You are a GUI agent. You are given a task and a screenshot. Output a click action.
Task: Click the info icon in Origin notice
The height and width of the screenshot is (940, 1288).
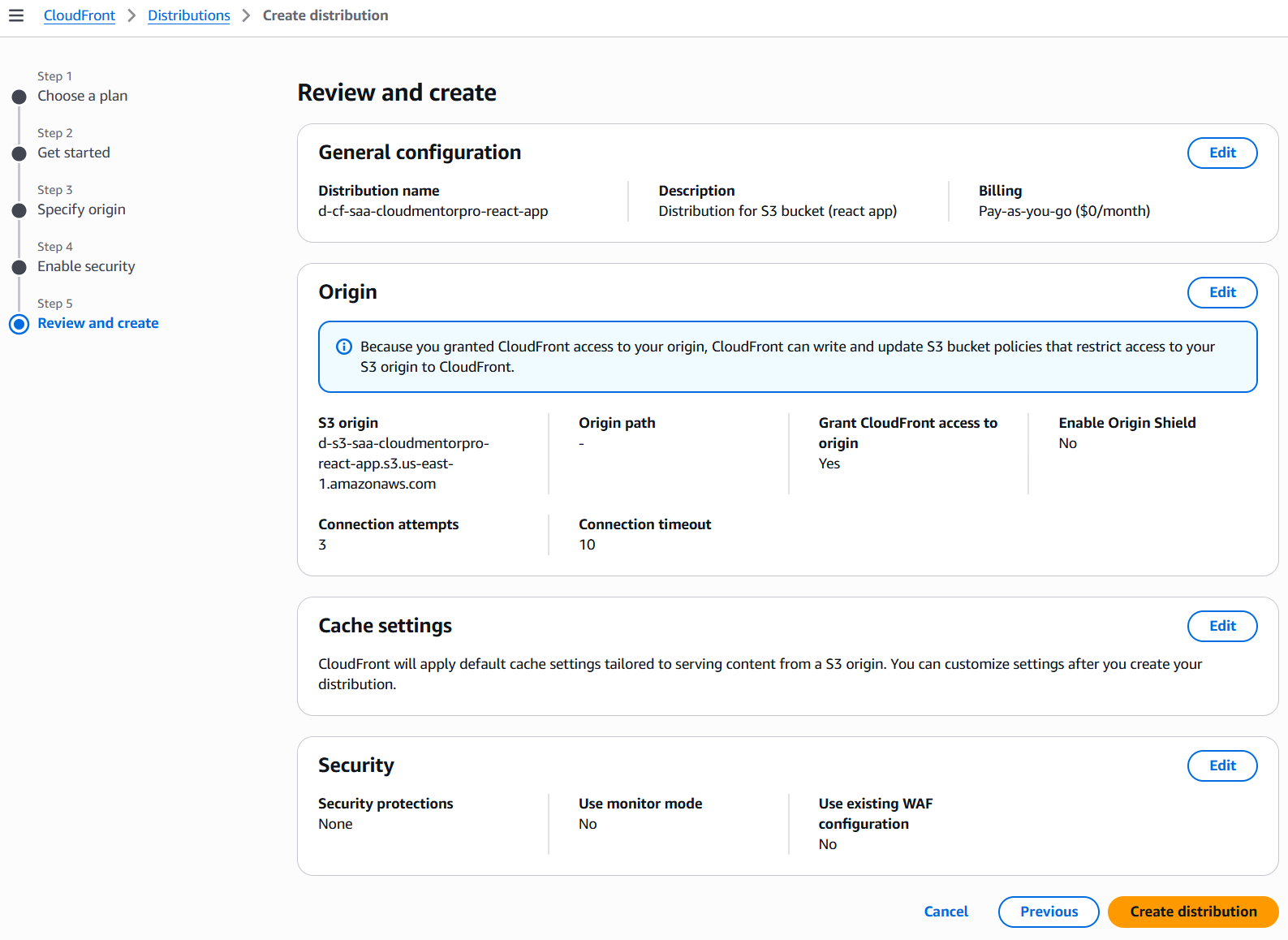click(x=344, y=347)
